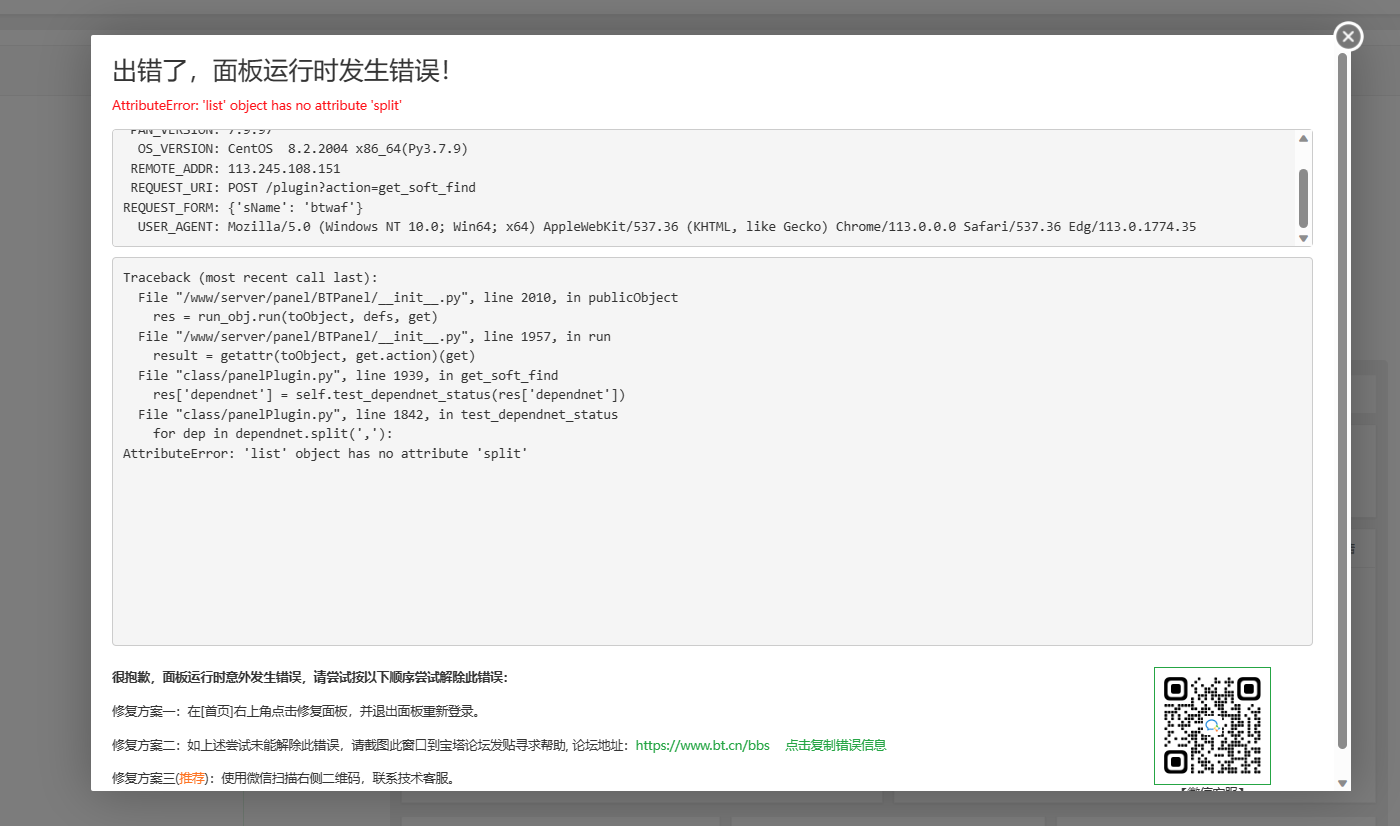Click the dialog's main vertical scrollbar
This screenshot has height=826, width=1400.
tap(1343, 400)
